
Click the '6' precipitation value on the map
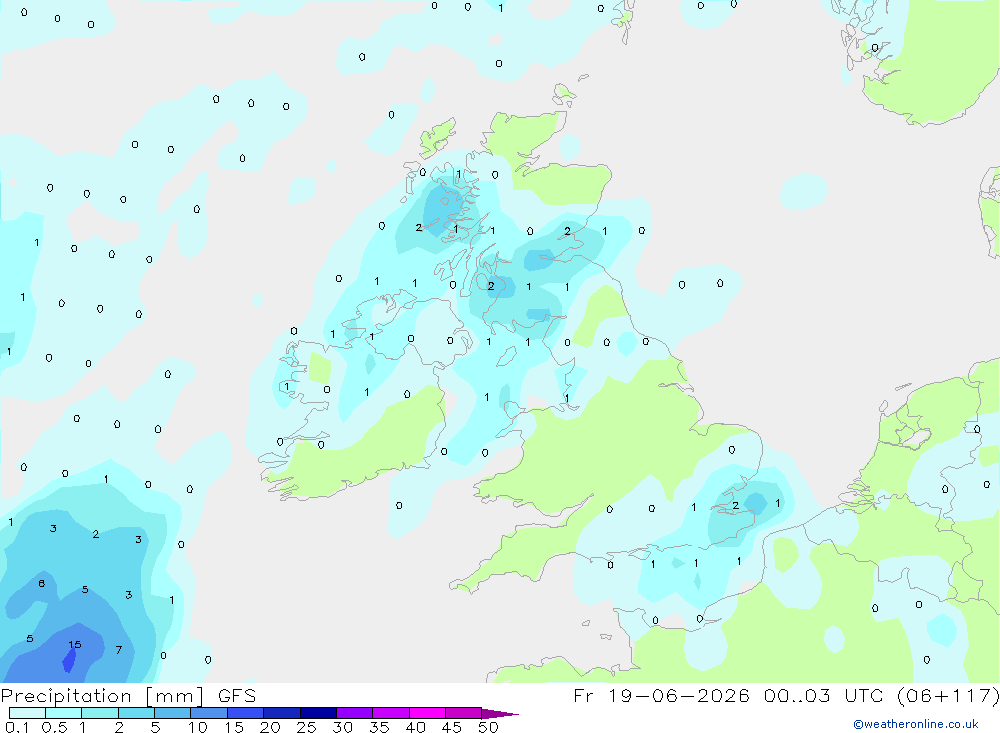click(x=41, y=584)
